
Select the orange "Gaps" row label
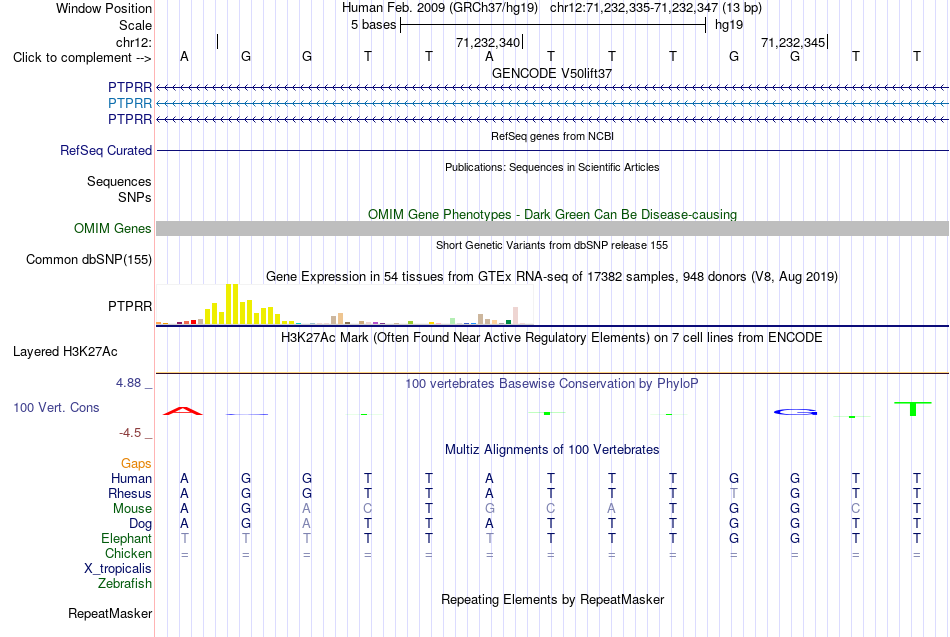coord(136,464)
